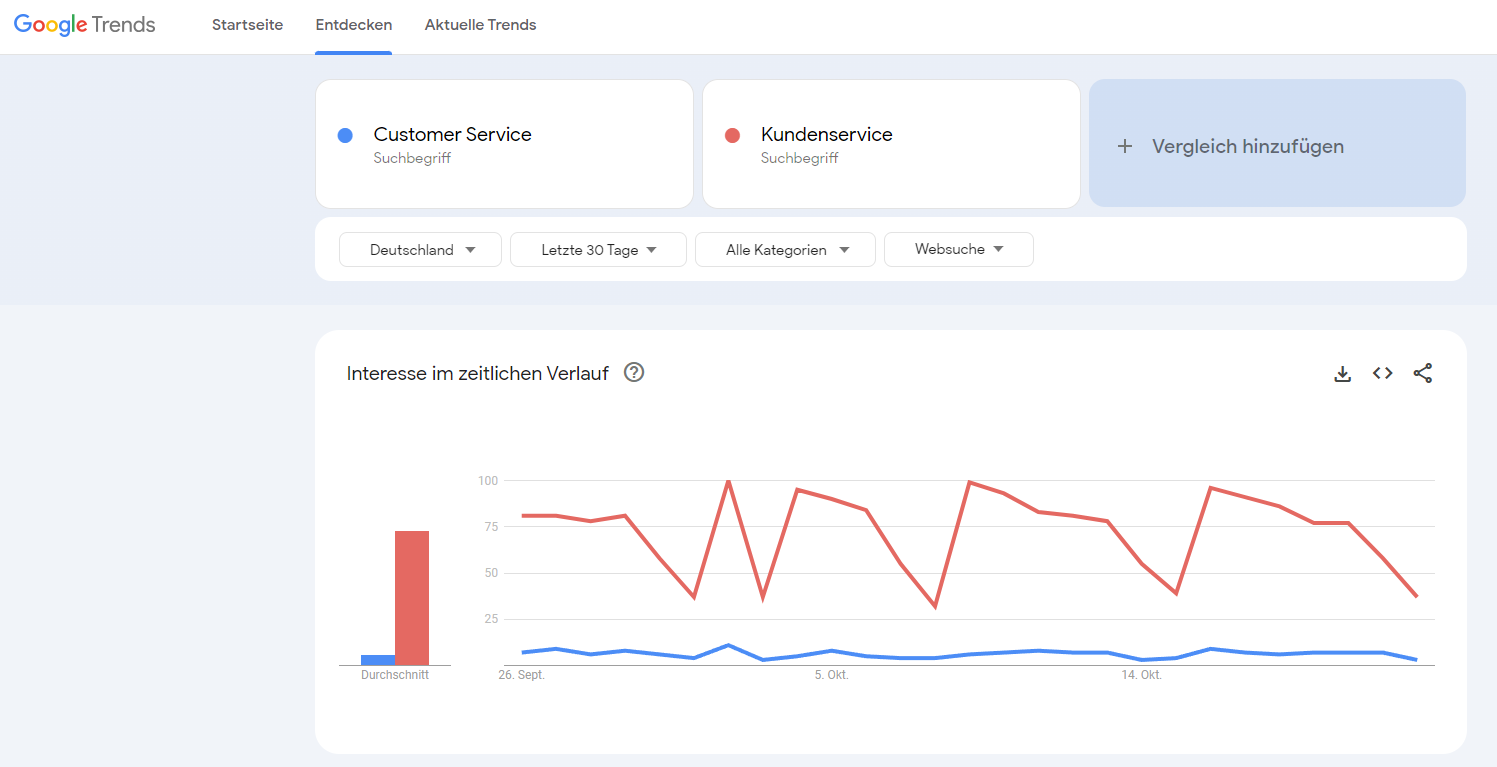The image size is (1497, 767).
Task: Edit the Customer Service search term
Action: click(x=452, y=135)
